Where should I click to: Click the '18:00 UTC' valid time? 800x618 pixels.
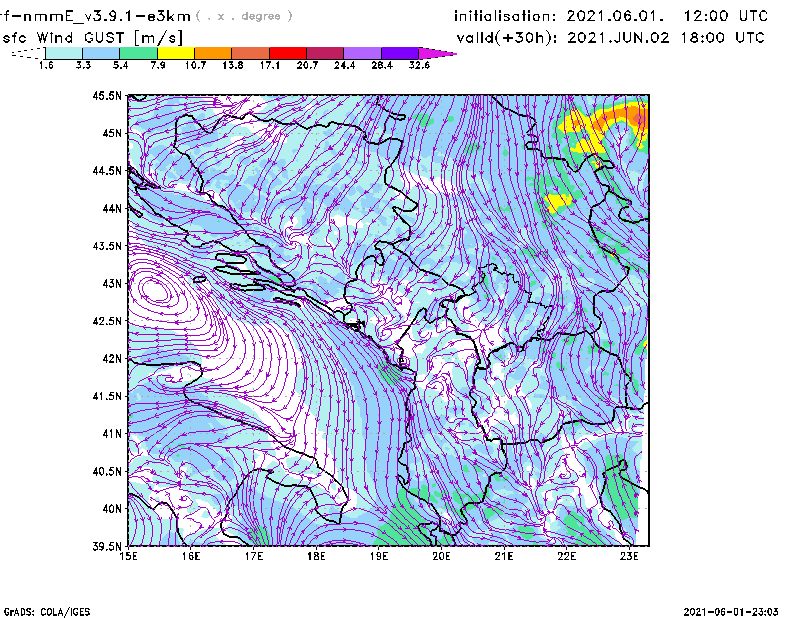(x=722, y=37)
